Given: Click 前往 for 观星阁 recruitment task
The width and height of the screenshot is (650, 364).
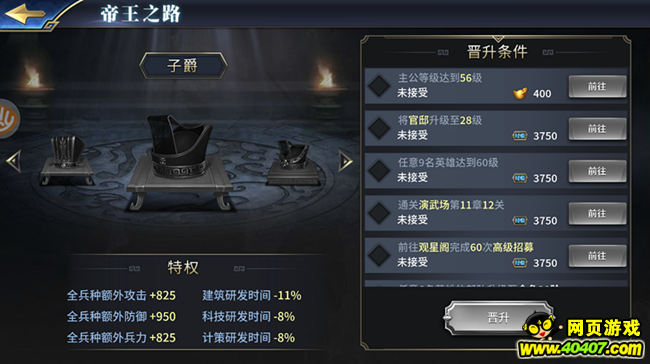Looking at the screenshot, I should pos(597,256).
